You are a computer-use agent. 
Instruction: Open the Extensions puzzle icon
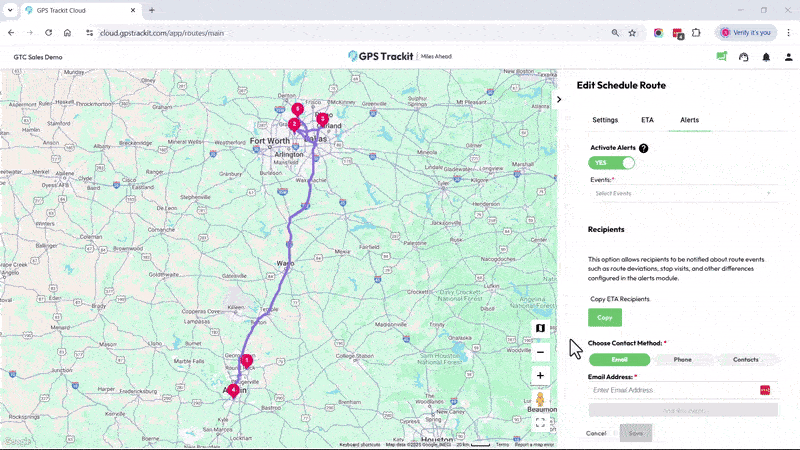click(x=696, y=33)
